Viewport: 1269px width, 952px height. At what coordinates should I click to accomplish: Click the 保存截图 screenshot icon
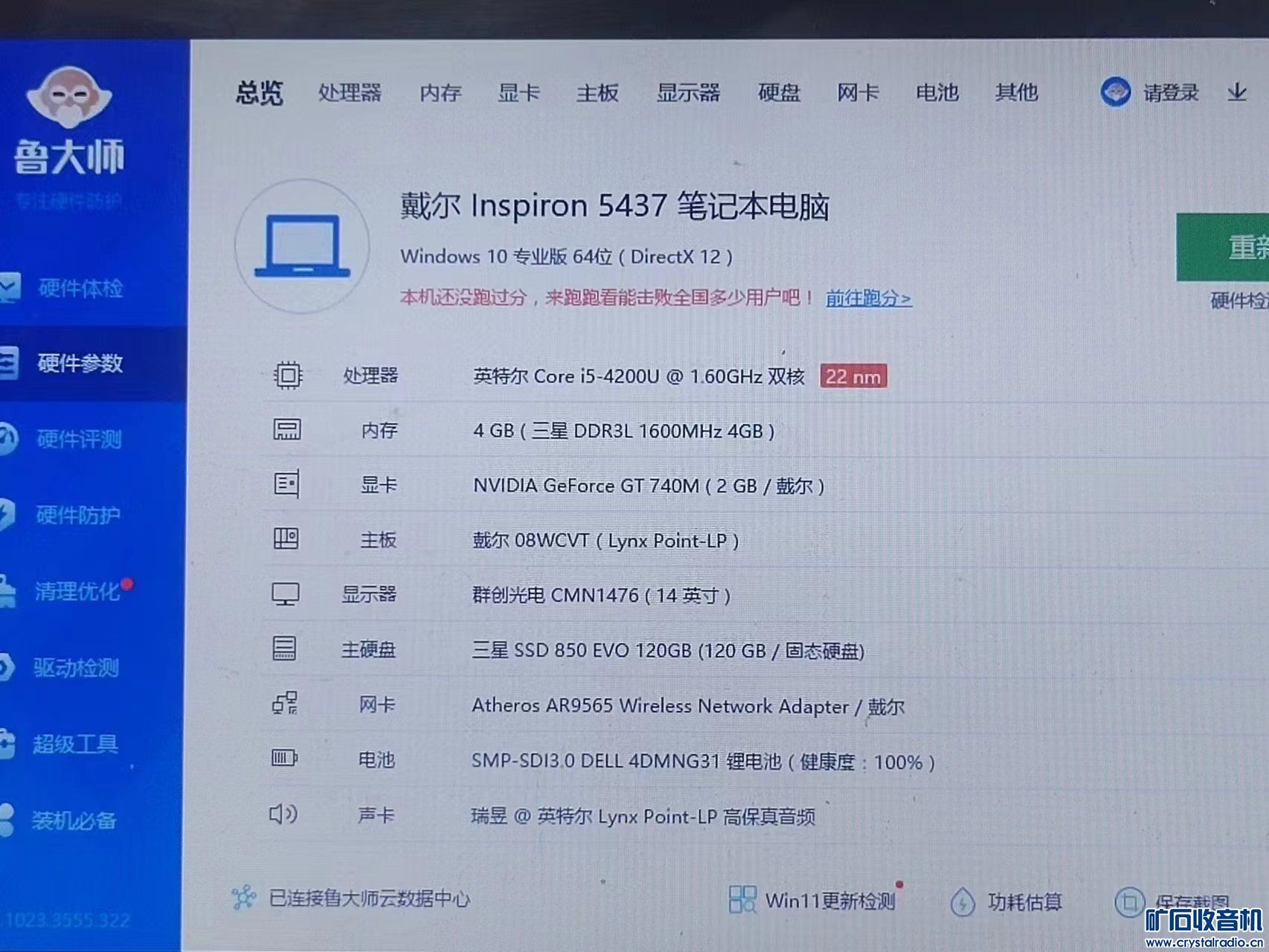coord(1129,902)
